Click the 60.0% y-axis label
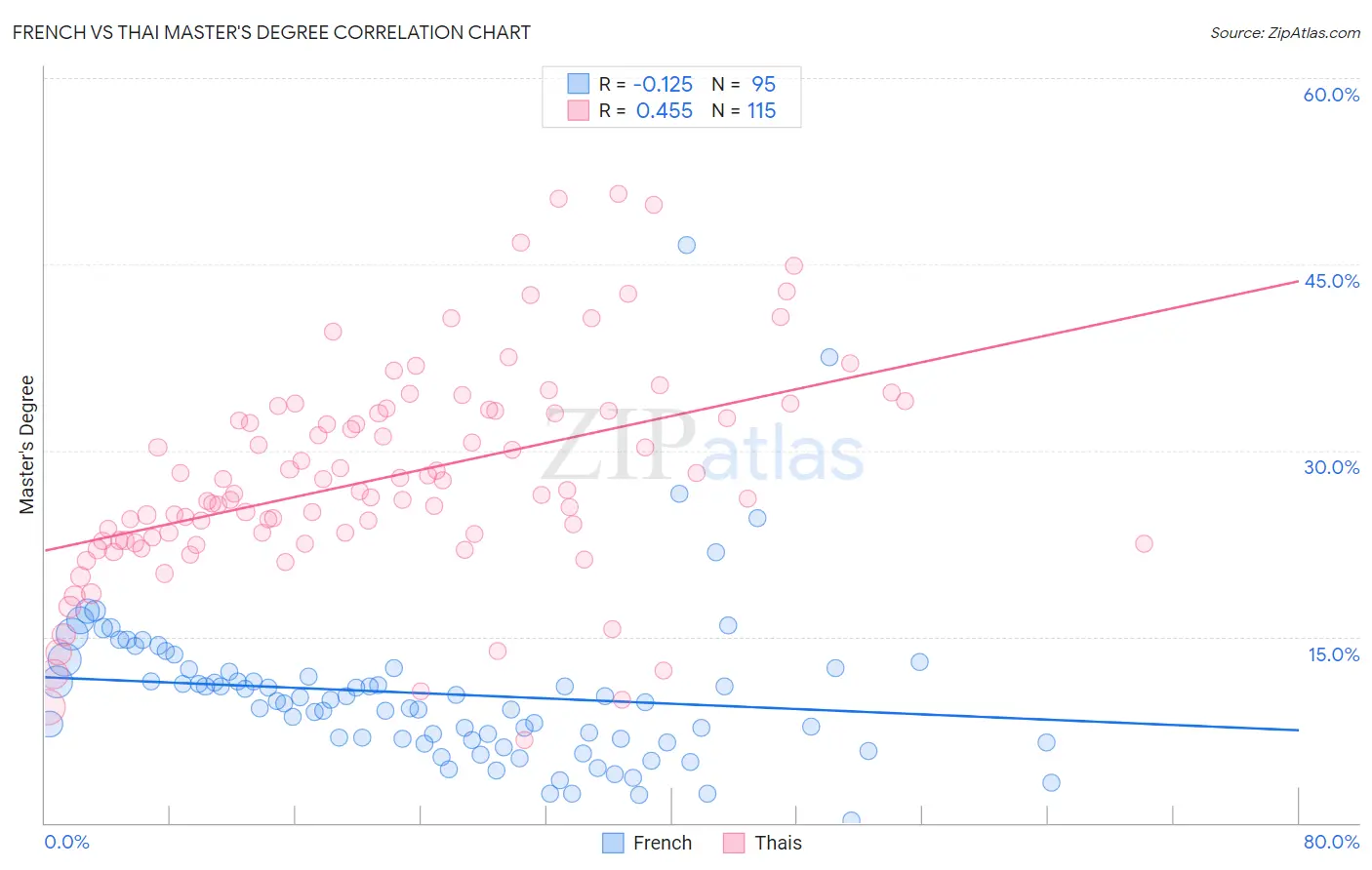The height and width of the screenshot is (870, 1372). point(1331,95)
